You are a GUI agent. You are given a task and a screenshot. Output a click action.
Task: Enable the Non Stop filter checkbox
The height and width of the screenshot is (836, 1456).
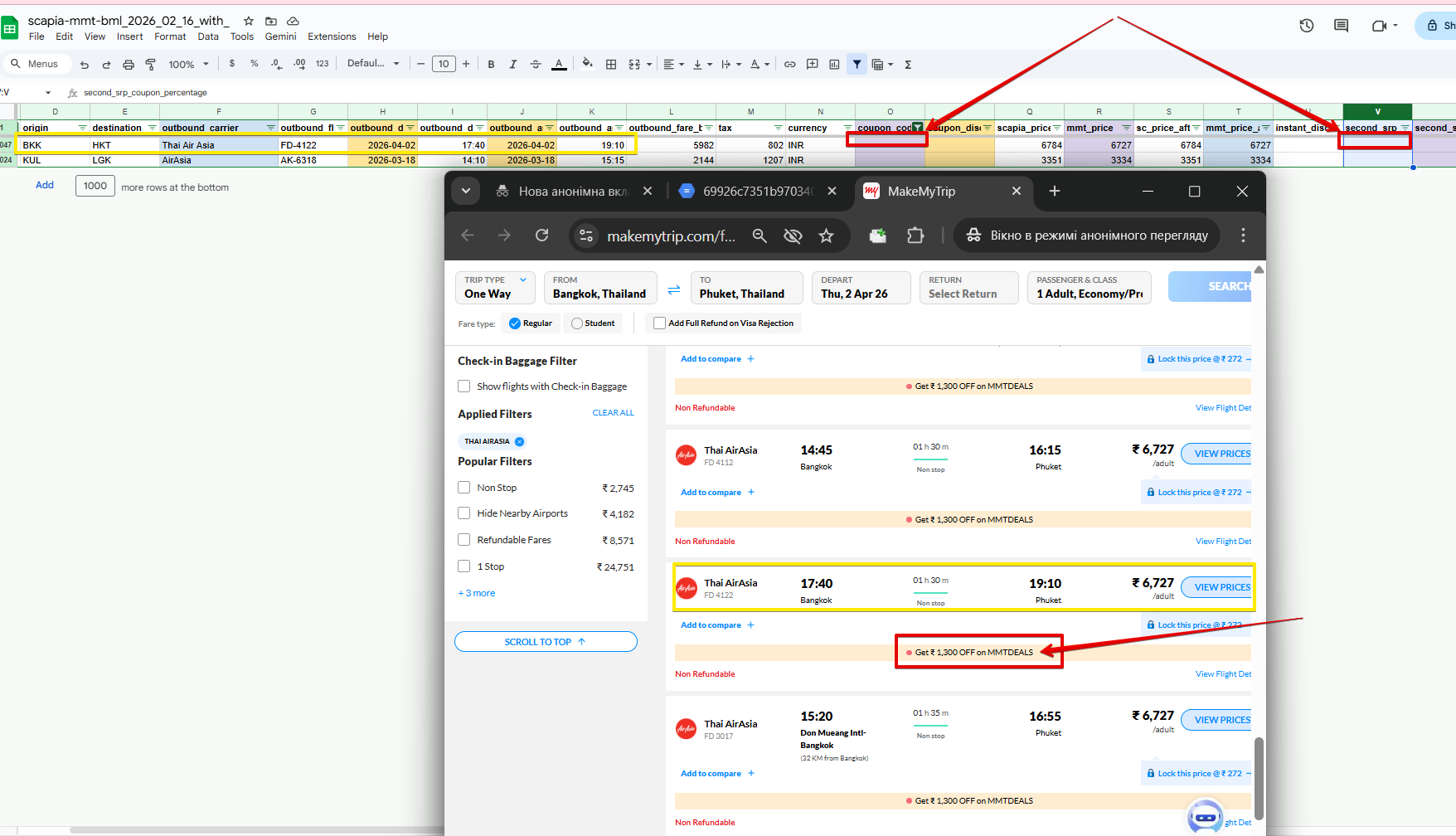pos(464,488)
